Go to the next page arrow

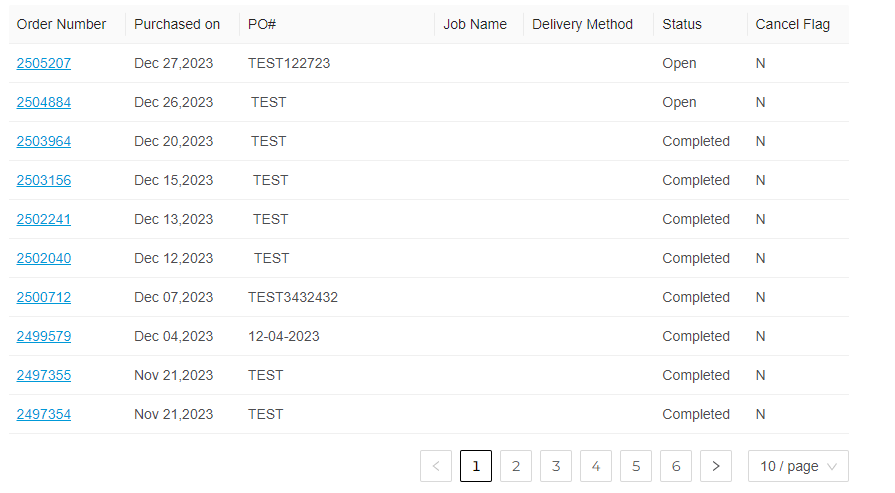pyautogui.click(x=716, y=466)
